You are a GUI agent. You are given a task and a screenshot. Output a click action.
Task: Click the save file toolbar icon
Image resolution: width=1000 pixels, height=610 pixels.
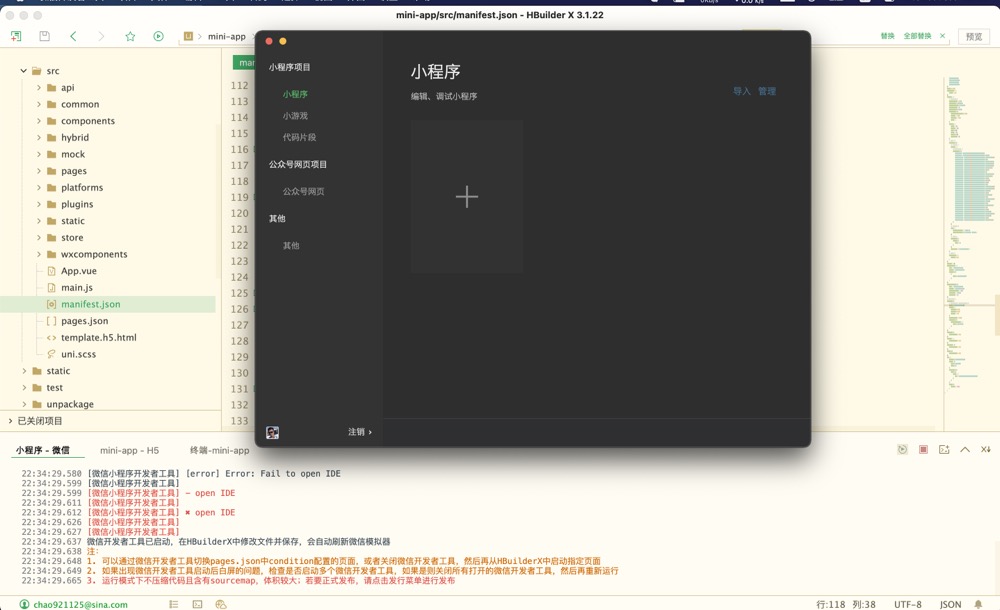point(44,36)
